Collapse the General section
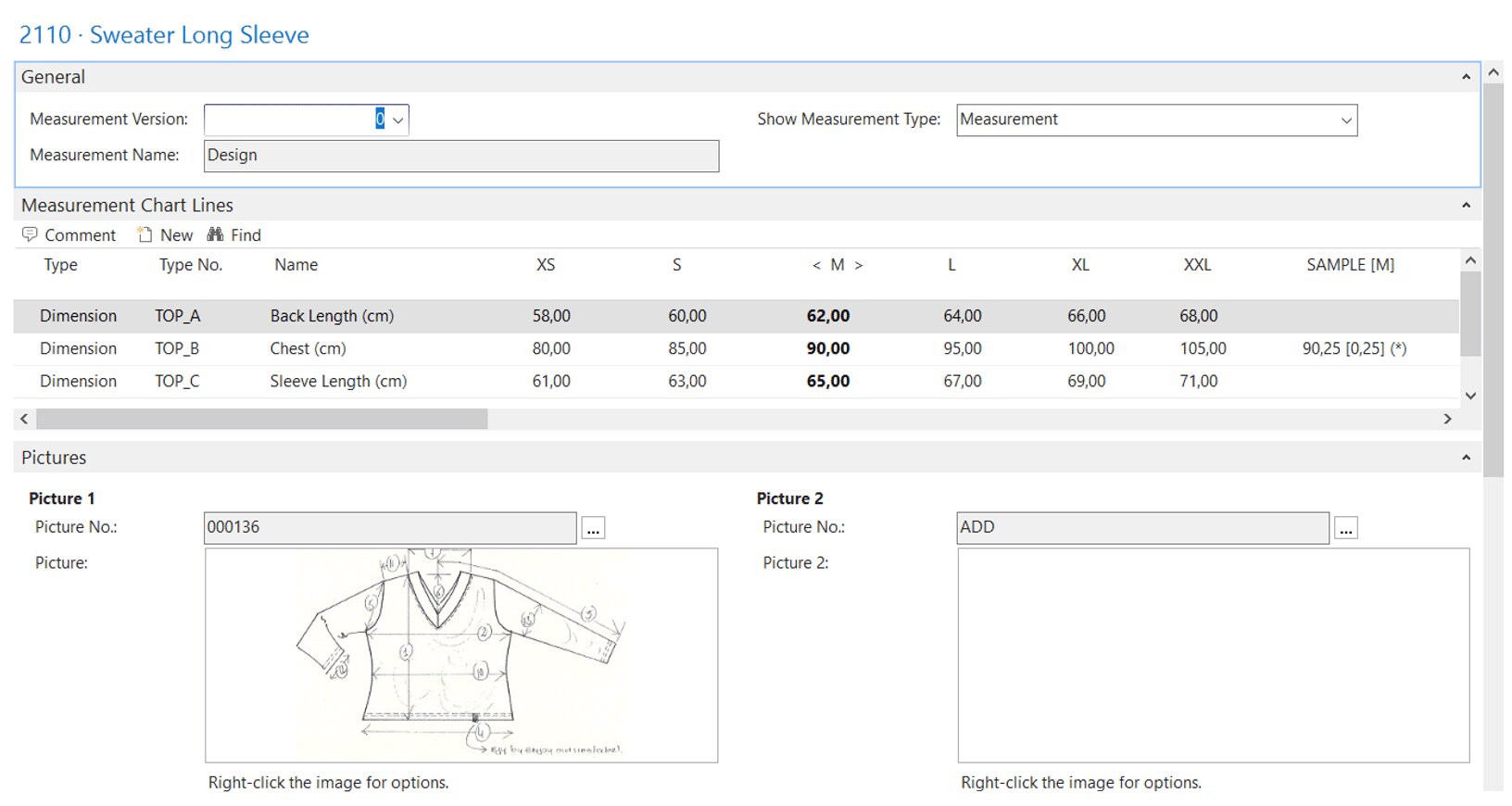Image resolution: width=1512 pixels, height=806 pixels. coord(1466,77)
